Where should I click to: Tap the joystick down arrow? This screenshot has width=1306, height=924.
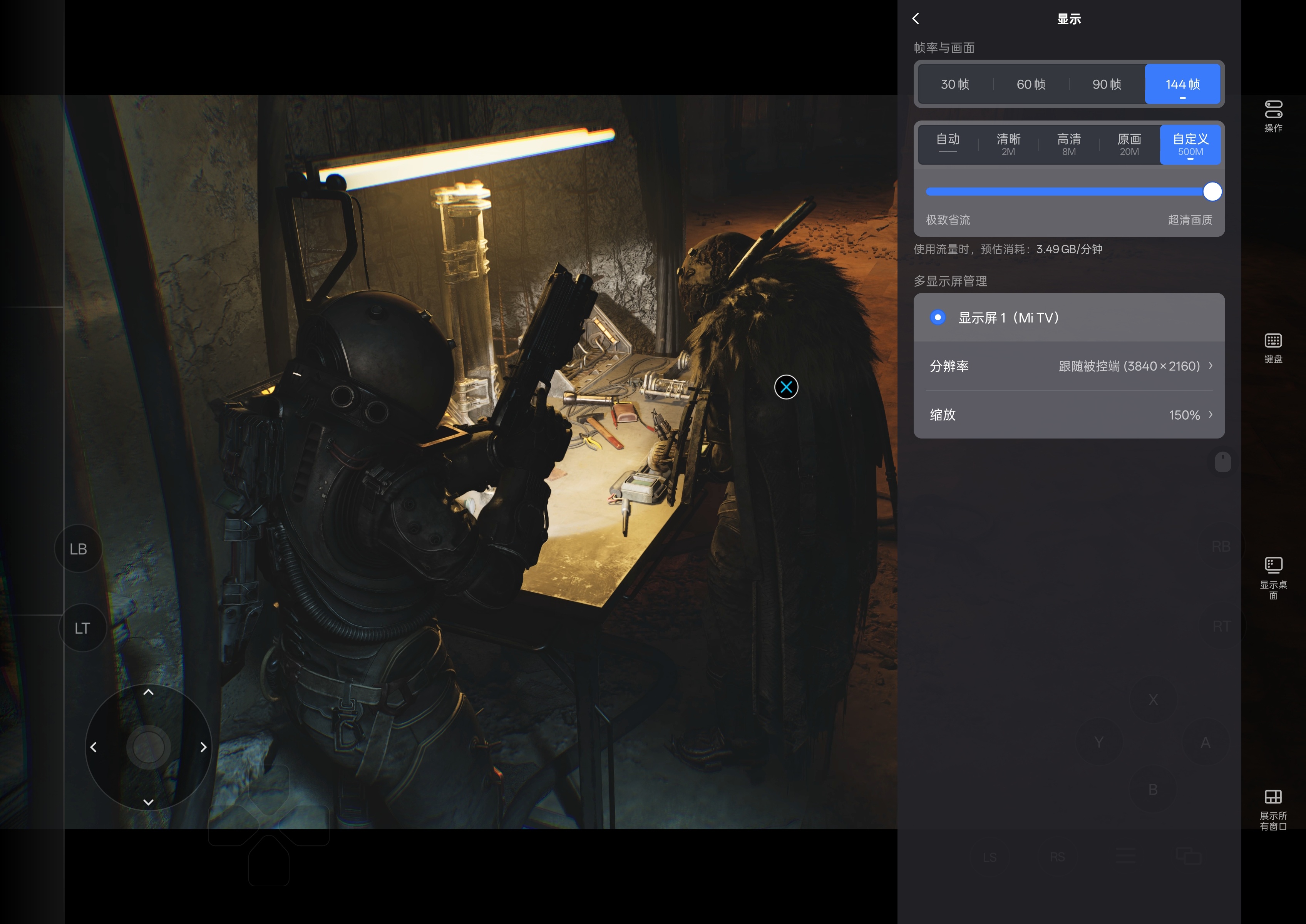click(149, 802)
